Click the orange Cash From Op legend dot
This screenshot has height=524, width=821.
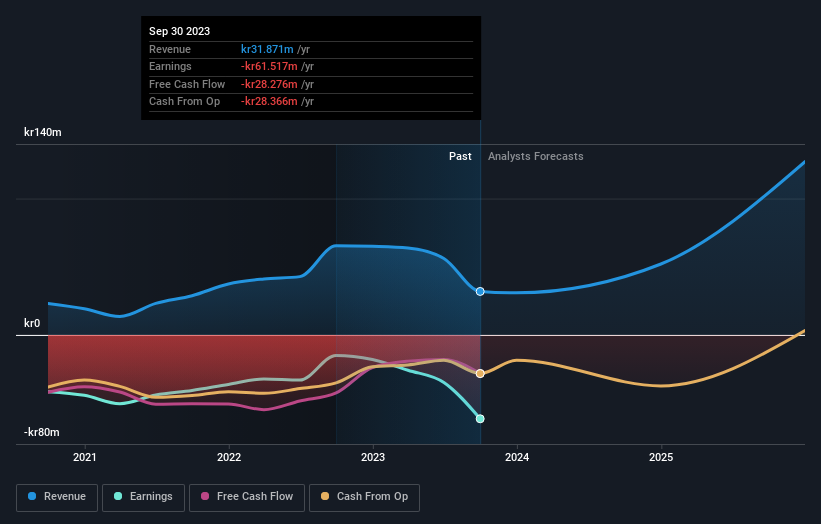coord(325,496)
